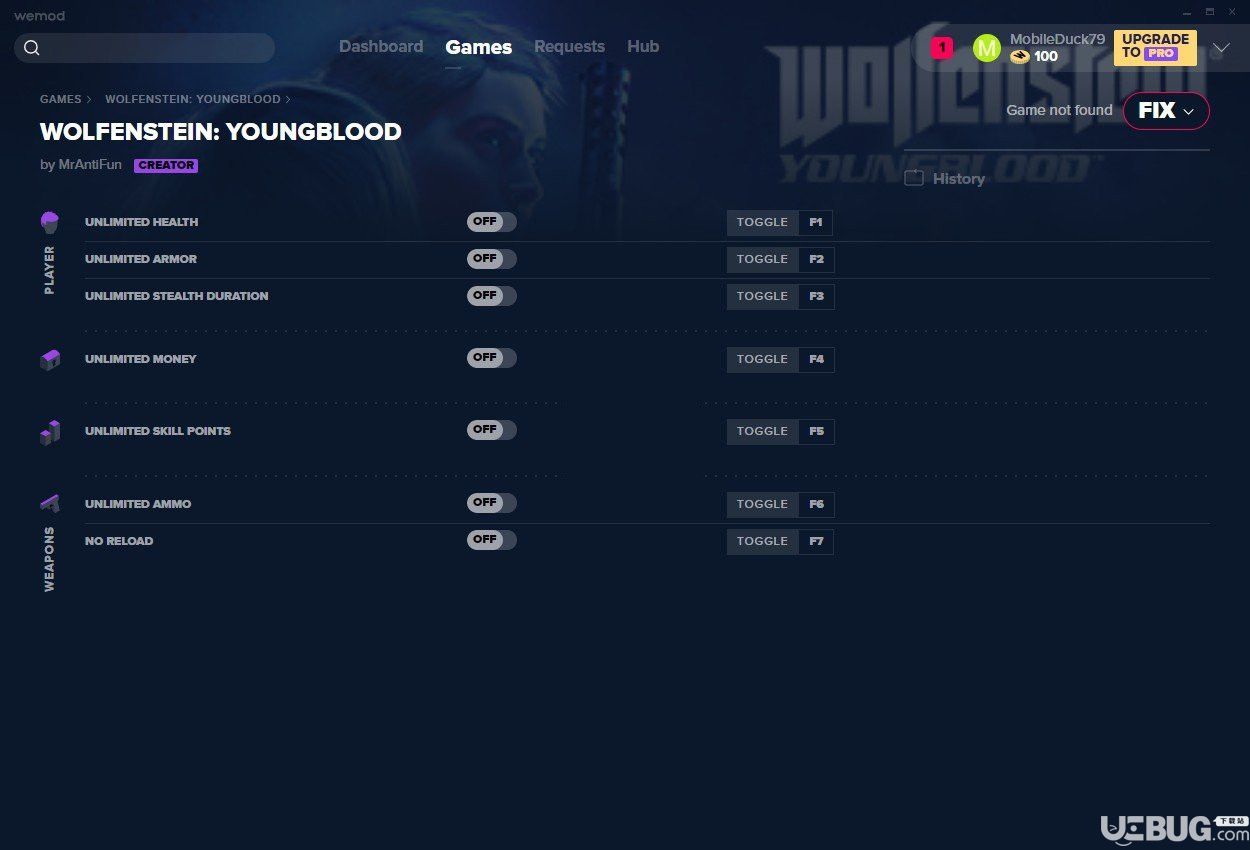
Task: Click the F5 hotkey key box
Action: pyautogui.click(x=816, y=431)
